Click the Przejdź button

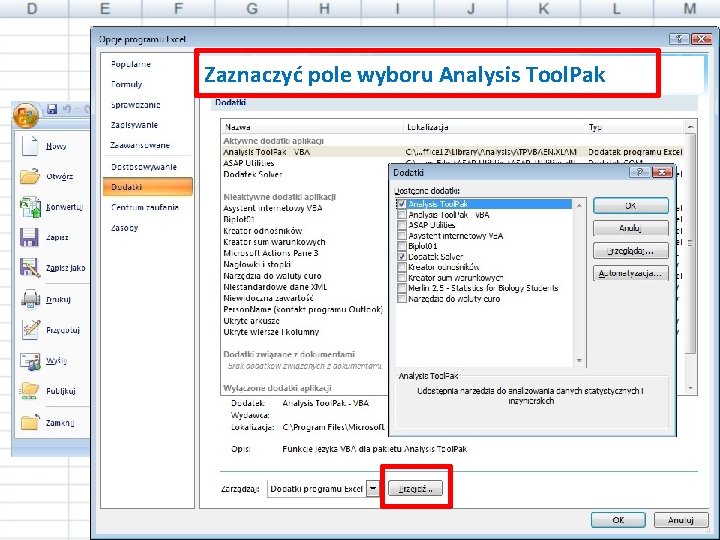[x=416, y=489]
